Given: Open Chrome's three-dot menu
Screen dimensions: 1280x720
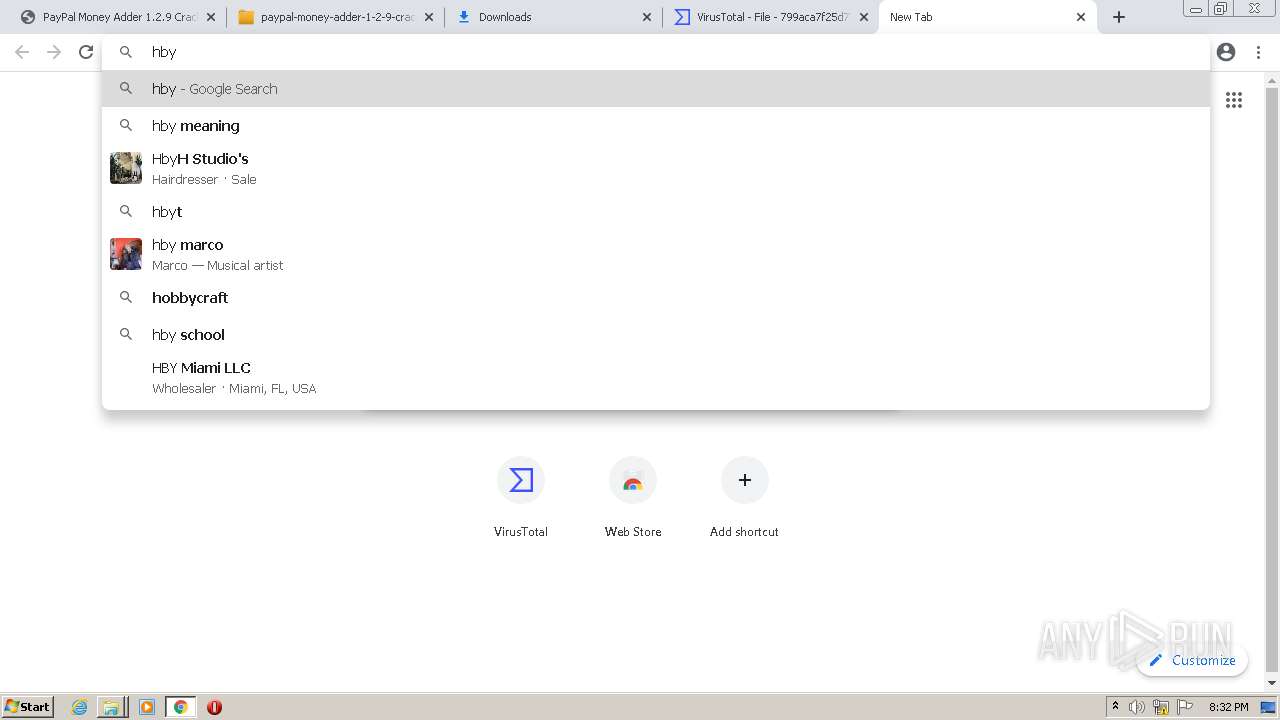Looking at the screenshot, I should (1258, 52).
